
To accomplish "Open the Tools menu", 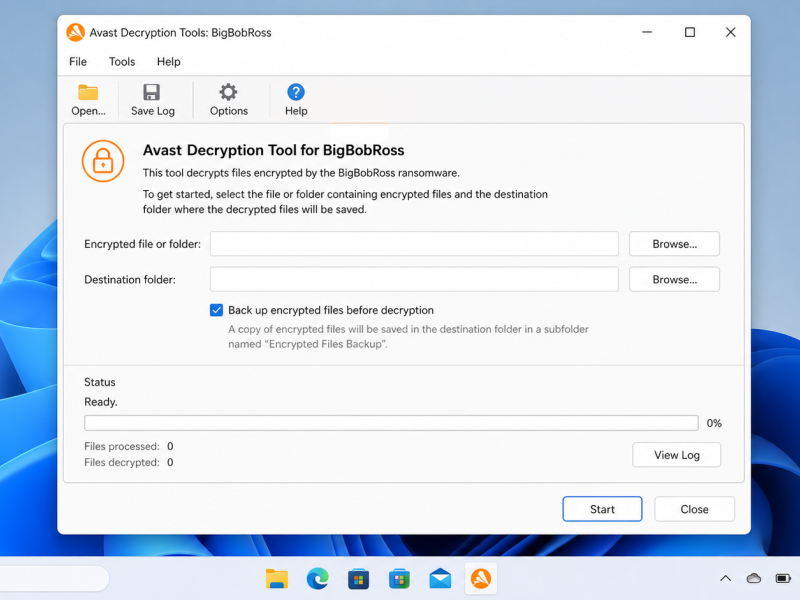I will pyautogui.click(x=122, y=62).
